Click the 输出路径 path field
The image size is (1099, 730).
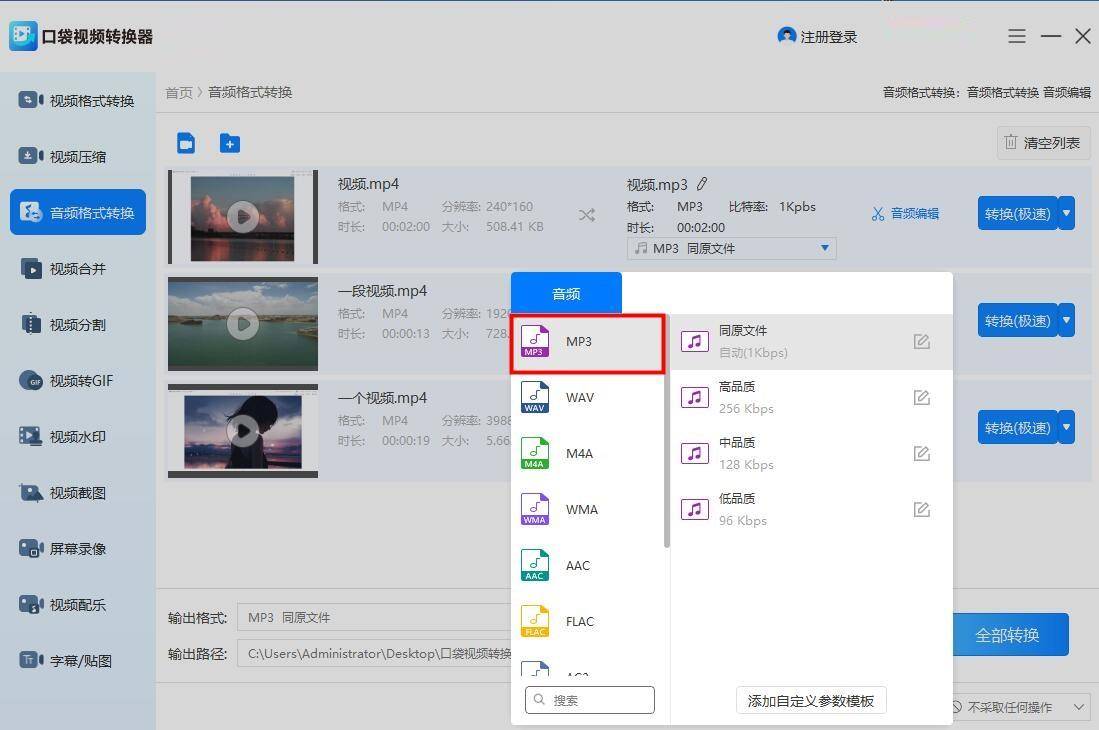pyautogui.click(x=375, y=653)
